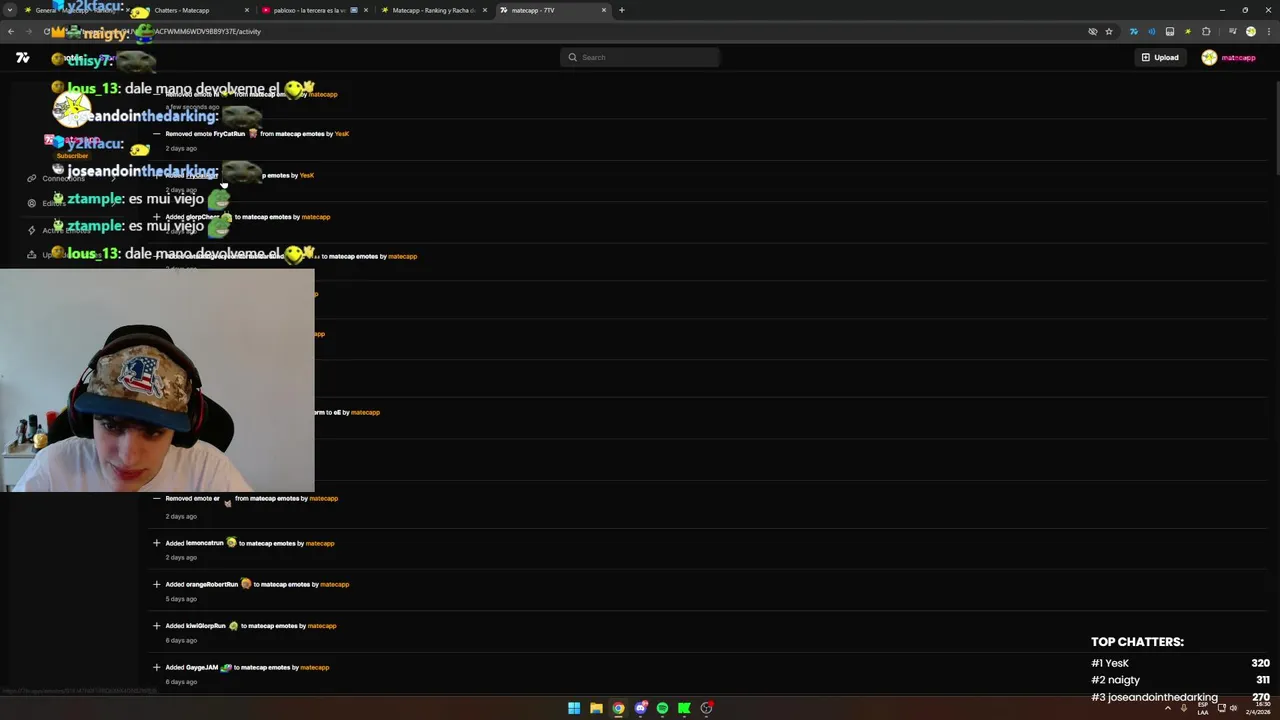Screen dimensions: 1280x720
Task: Click the magnifier icon in the search box
Action: point(572,57)
